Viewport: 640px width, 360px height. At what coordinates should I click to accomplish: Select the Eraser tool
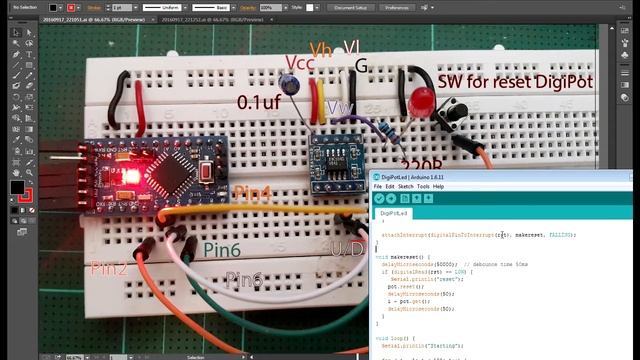29,86
